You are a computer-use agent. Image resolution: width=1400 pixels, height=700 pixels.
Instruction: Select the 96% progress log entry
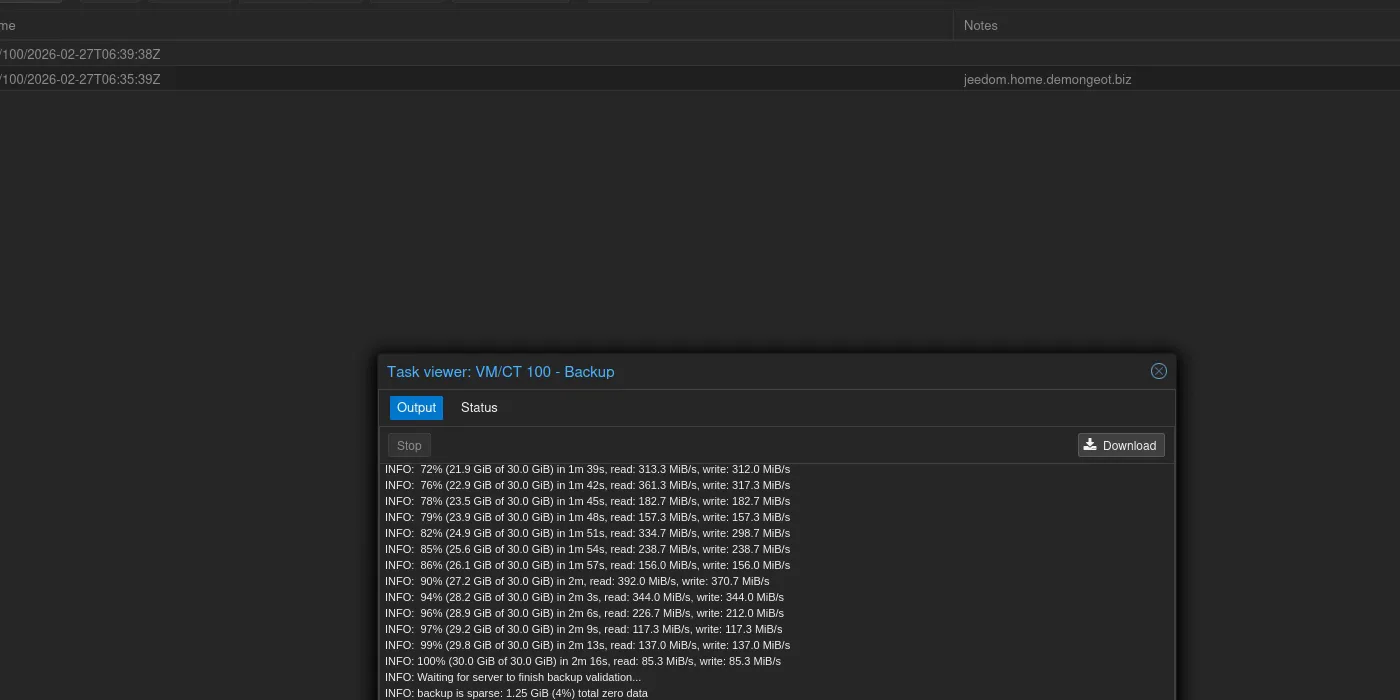click(584, 613)
